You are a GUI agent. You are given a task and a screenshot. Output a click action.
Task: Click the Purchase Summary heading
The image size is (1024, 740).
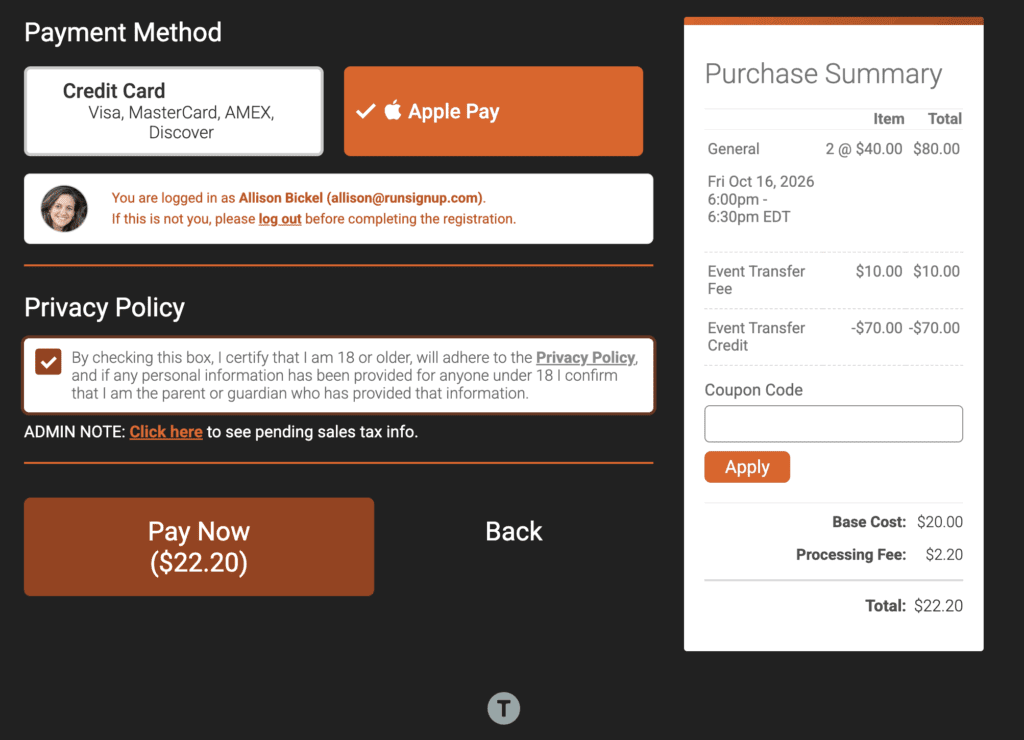point(823,74)
